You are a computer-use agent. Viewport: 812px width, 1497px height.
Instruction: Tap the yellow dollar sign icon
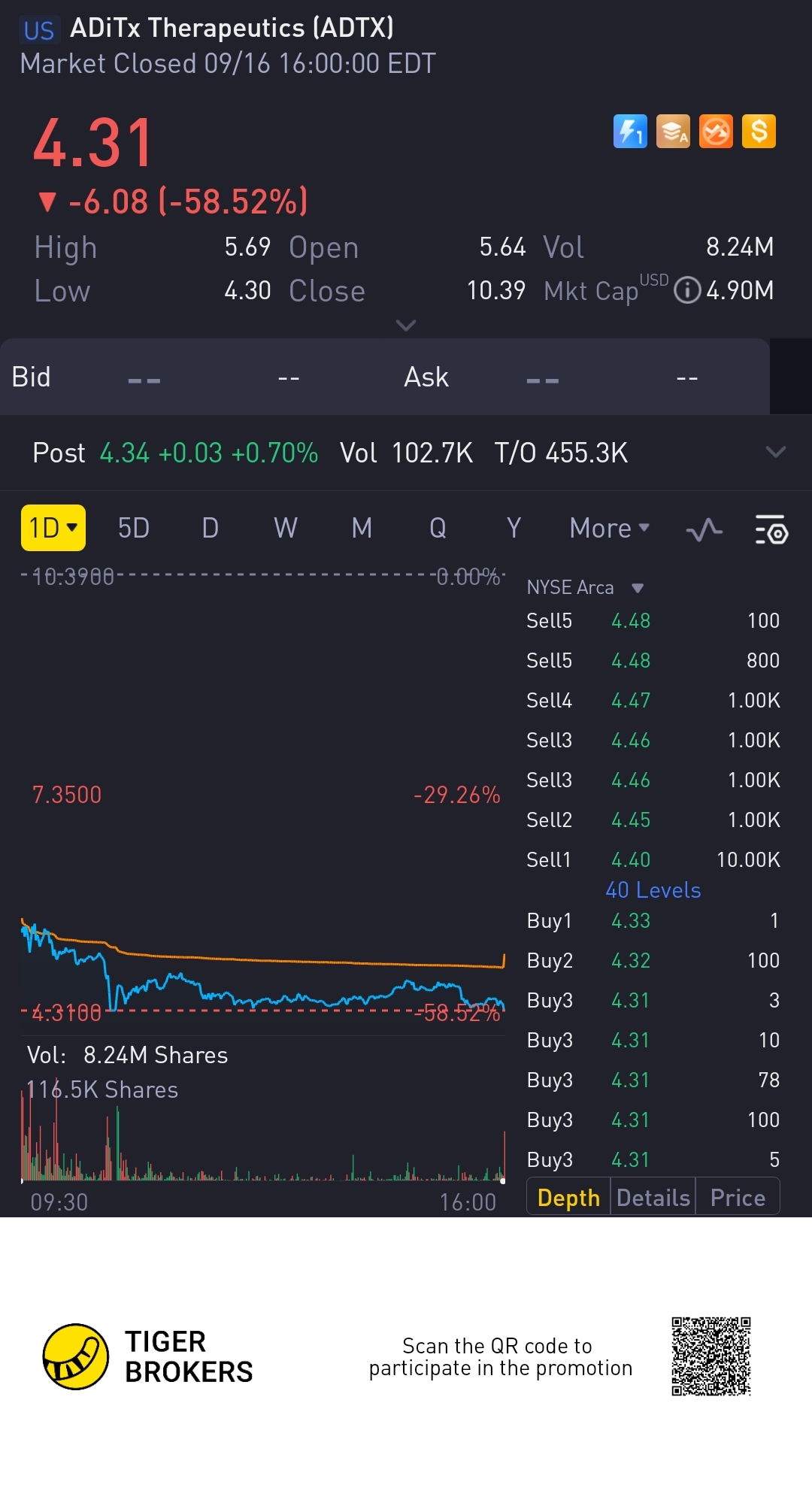759,132
